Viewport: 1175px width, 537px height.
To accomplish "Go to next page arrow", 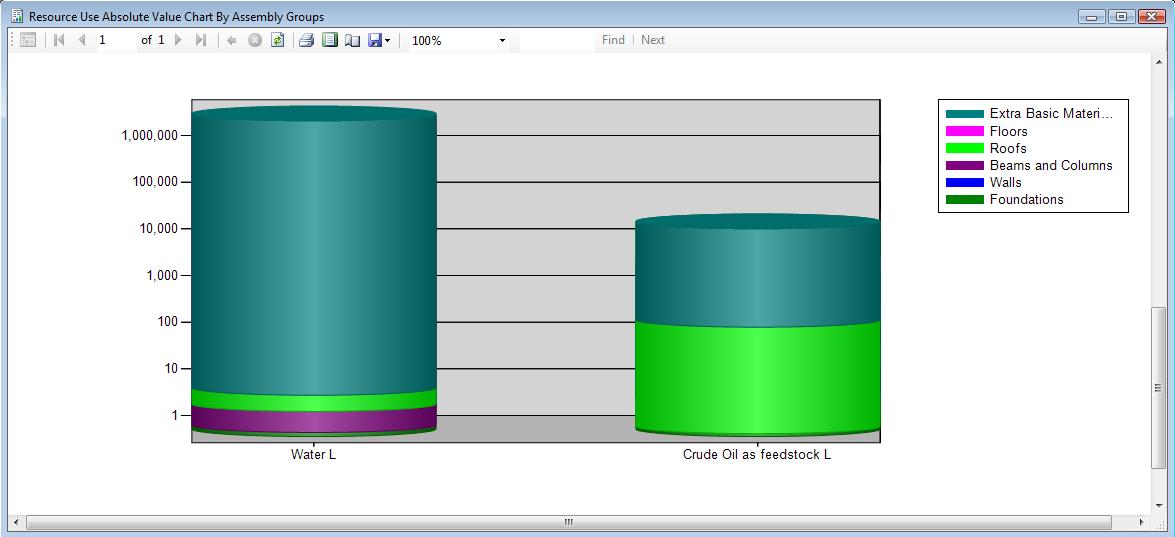I will point(178,40).
